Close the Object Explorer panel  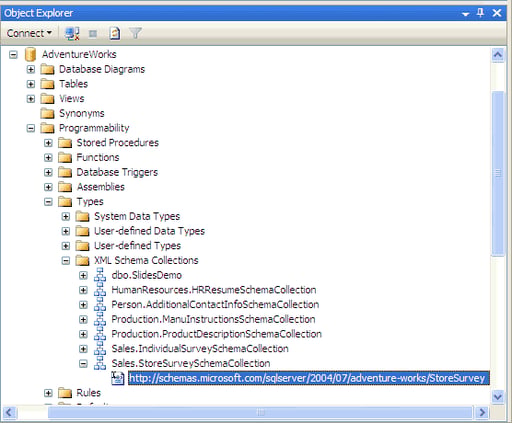click(497, 13)
